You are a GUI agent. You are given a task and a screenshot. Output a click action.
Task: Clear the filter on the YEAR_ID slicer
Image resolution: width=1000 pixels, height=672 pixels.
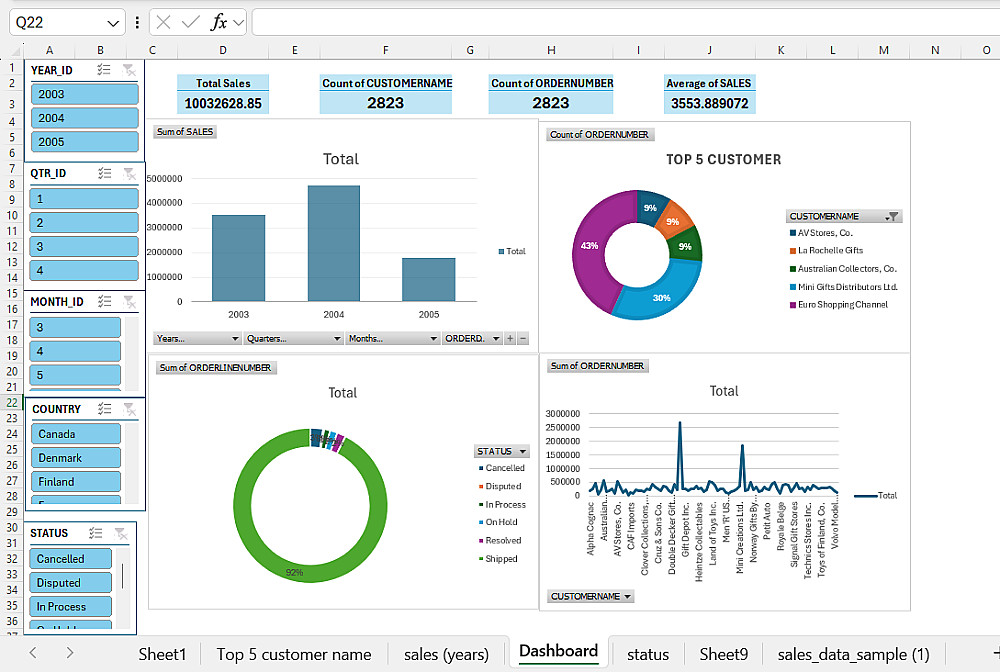pos(129,70)
